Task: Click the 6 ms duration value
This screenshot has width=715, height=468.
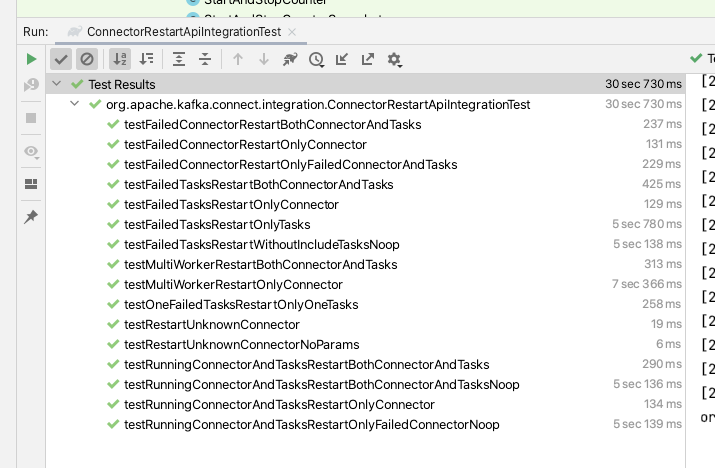Action: pyautogui.click(x=668, y=344)
